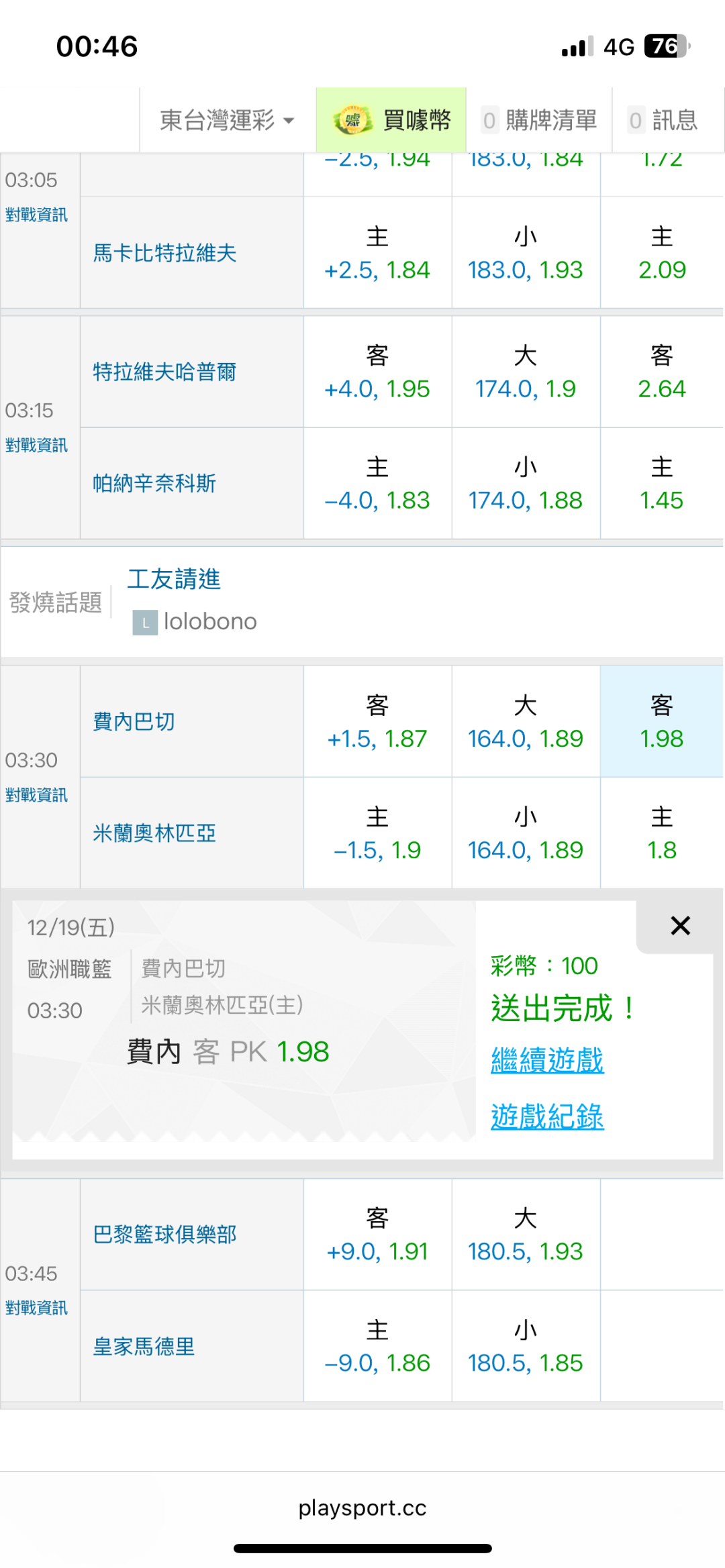This screenshot has height=1568, width=725.
Task: Tap the 買噱幣 coin icon
Action: (x=352, y=121)
